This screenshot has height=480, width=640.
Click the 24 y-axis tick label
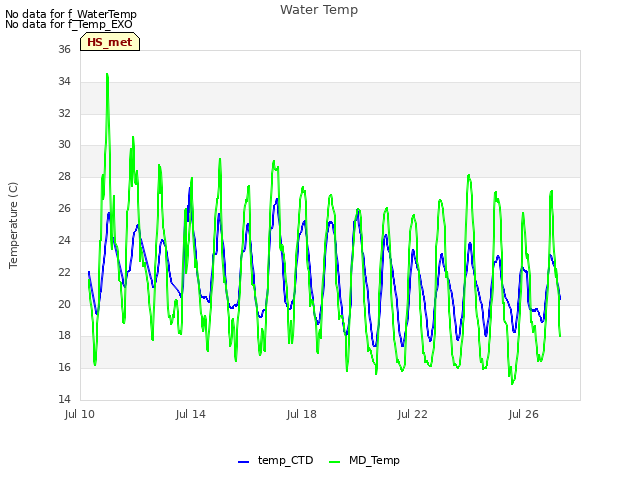pos(64,240)
